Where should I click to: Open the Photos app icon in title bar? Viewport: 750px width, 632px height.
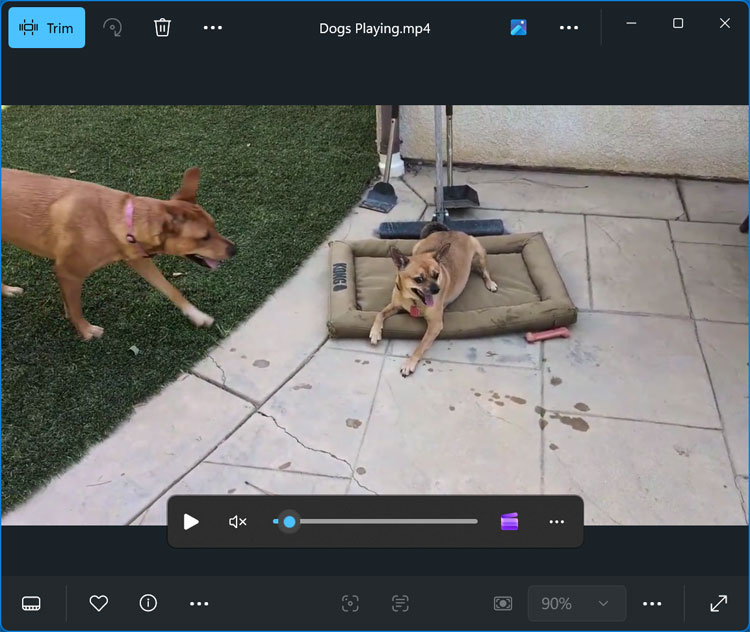click(x=518, y=27)
